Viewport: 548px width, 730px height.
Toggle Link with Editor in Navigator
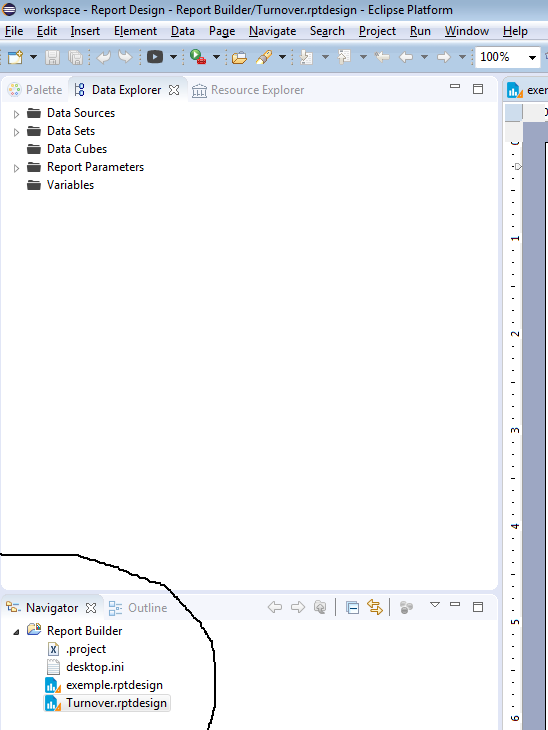coord(375,607)
